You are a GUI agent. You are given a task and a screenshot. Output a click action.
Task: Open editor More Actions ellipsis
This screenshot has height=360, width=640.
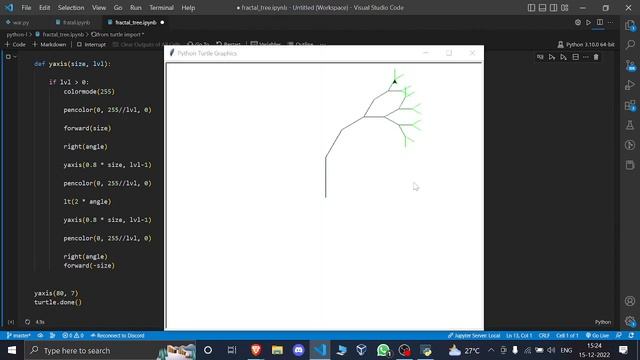click(611, 22)
